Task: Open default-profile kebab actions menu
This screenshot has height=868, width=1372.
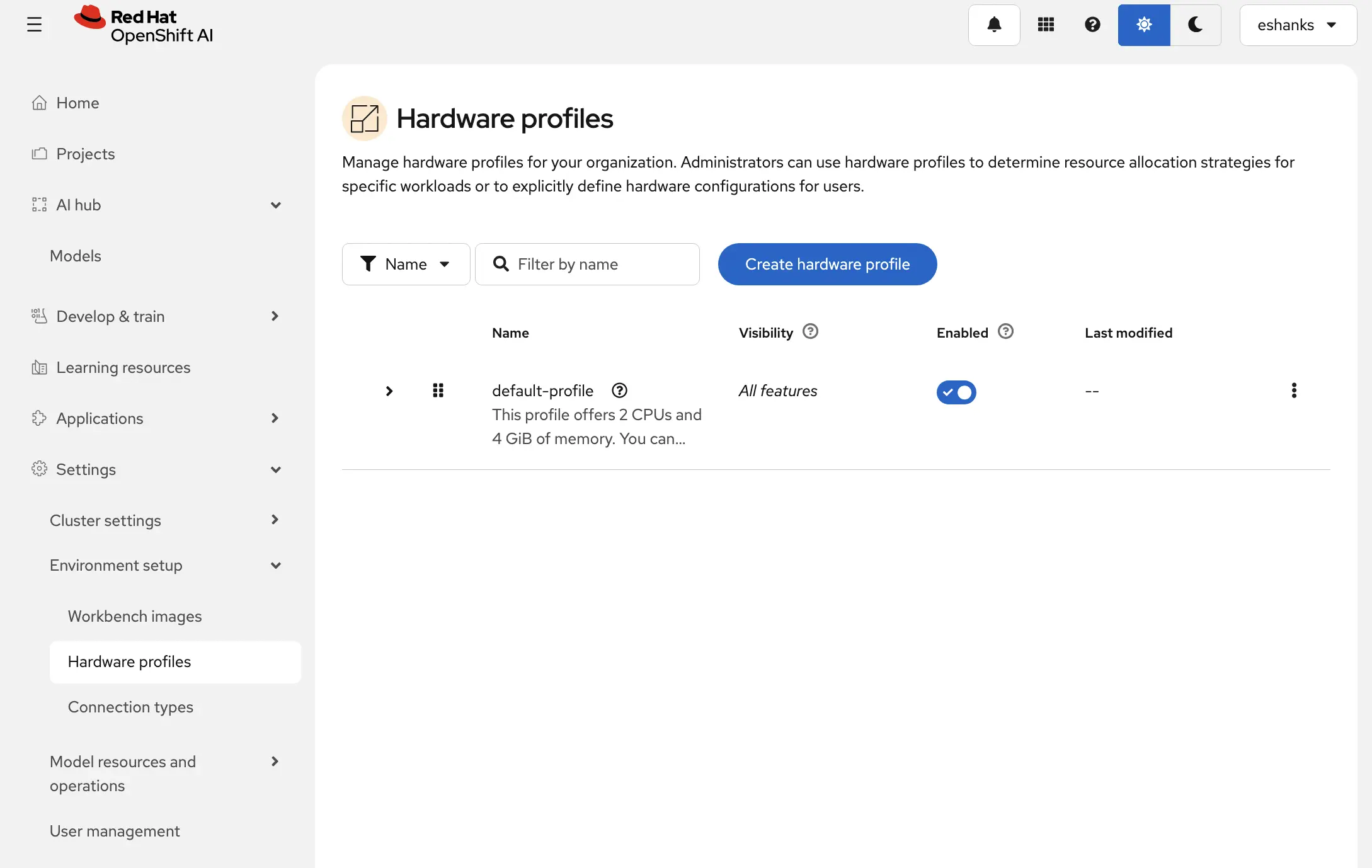Action: click(x=1294, y=391)
